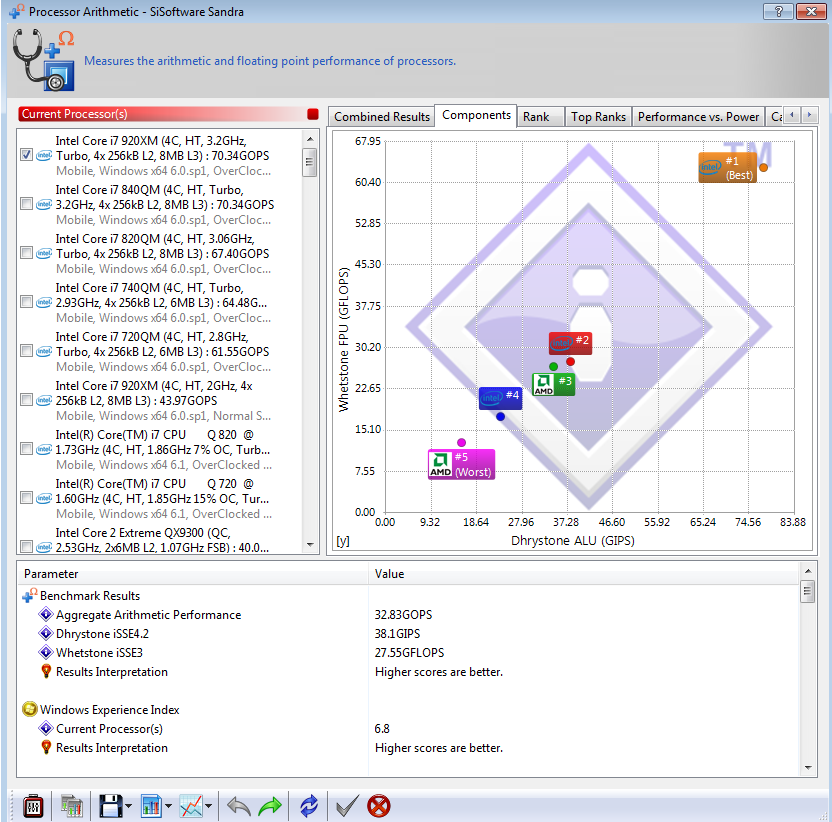Click the save floppy disk icon
Image resolution: width=832 pixels, height=822 pixels.
111,806
